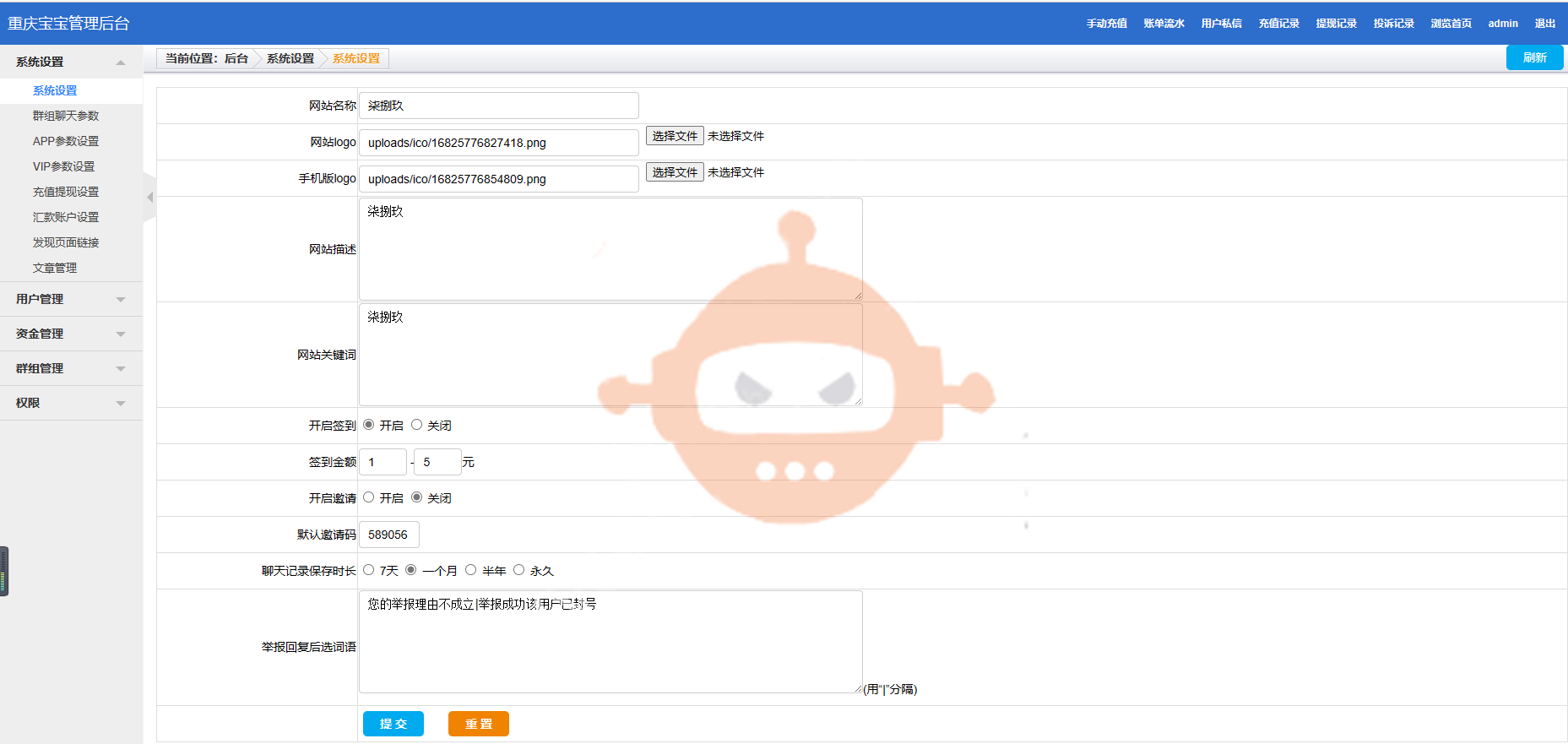Expand the 群组管理 menu arrow
The width and height of the screenshot is (1568, 744).
pos(121,369)
